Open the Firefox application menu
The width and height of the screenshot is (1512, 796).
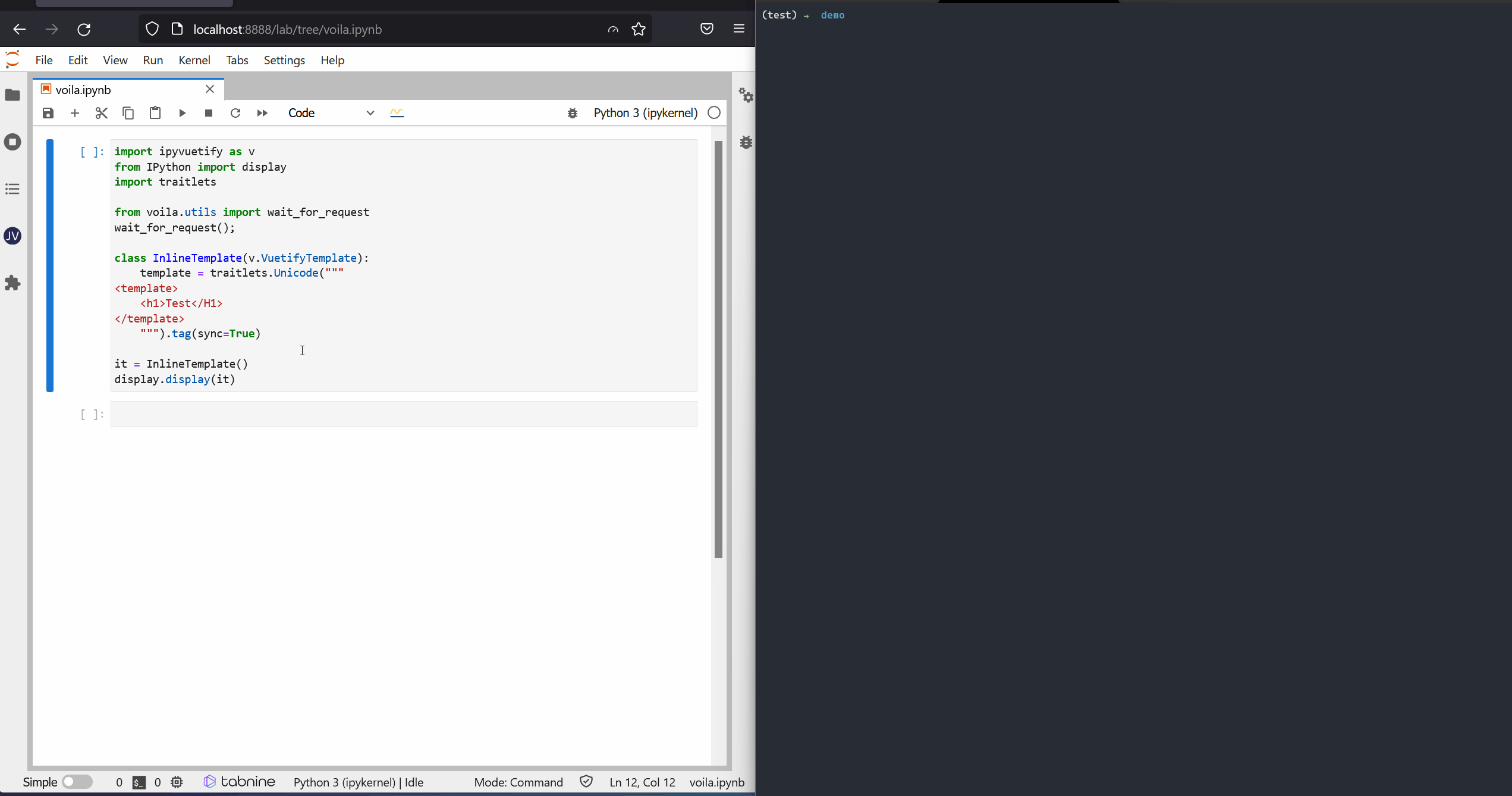click(738, 28)
